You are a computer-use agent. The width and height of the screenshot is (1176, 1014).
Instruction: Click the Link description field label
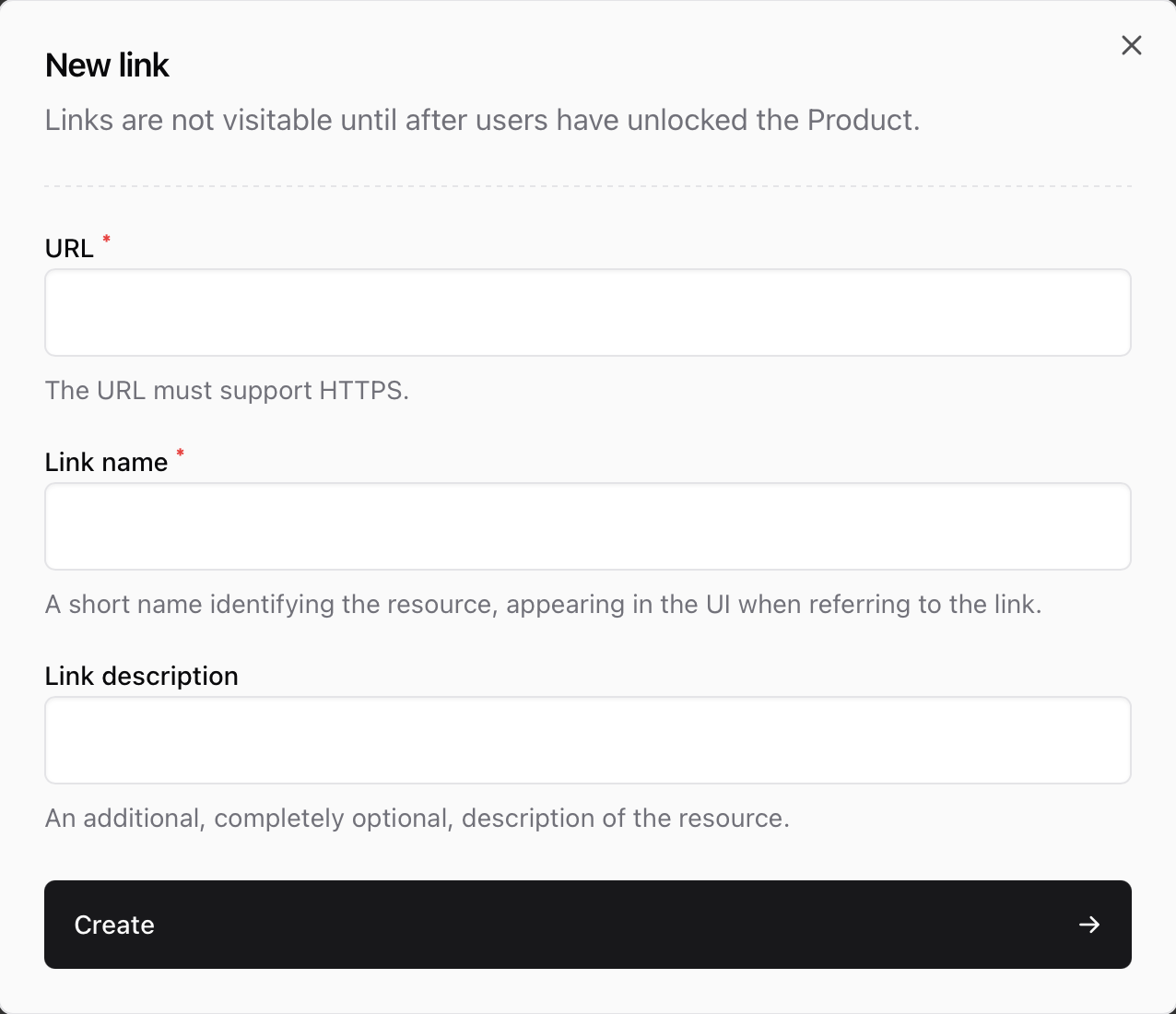click(141, 676)
